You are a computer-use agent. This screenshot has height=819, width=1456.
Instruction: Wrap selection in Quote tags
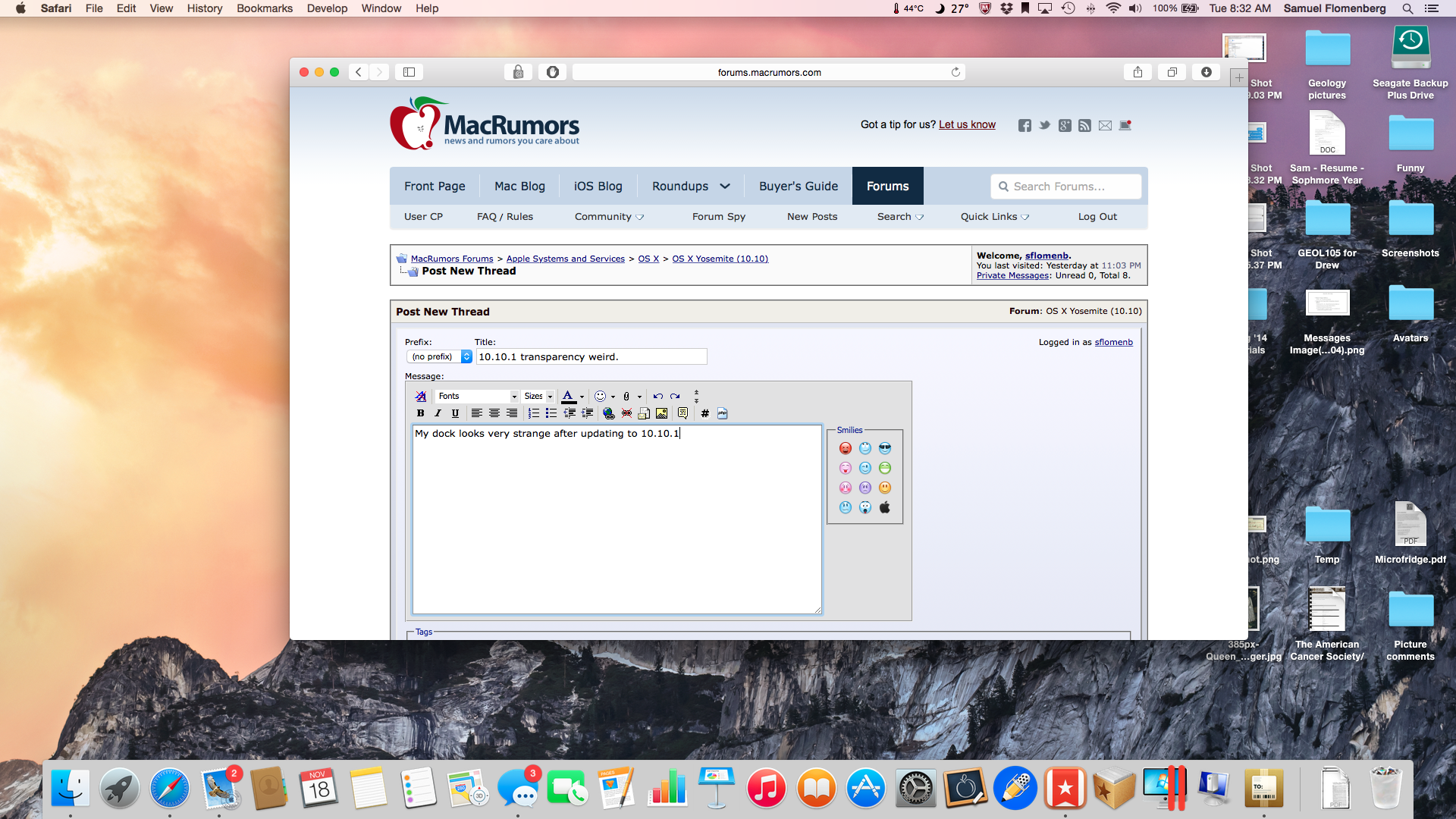tap(682, 413)
